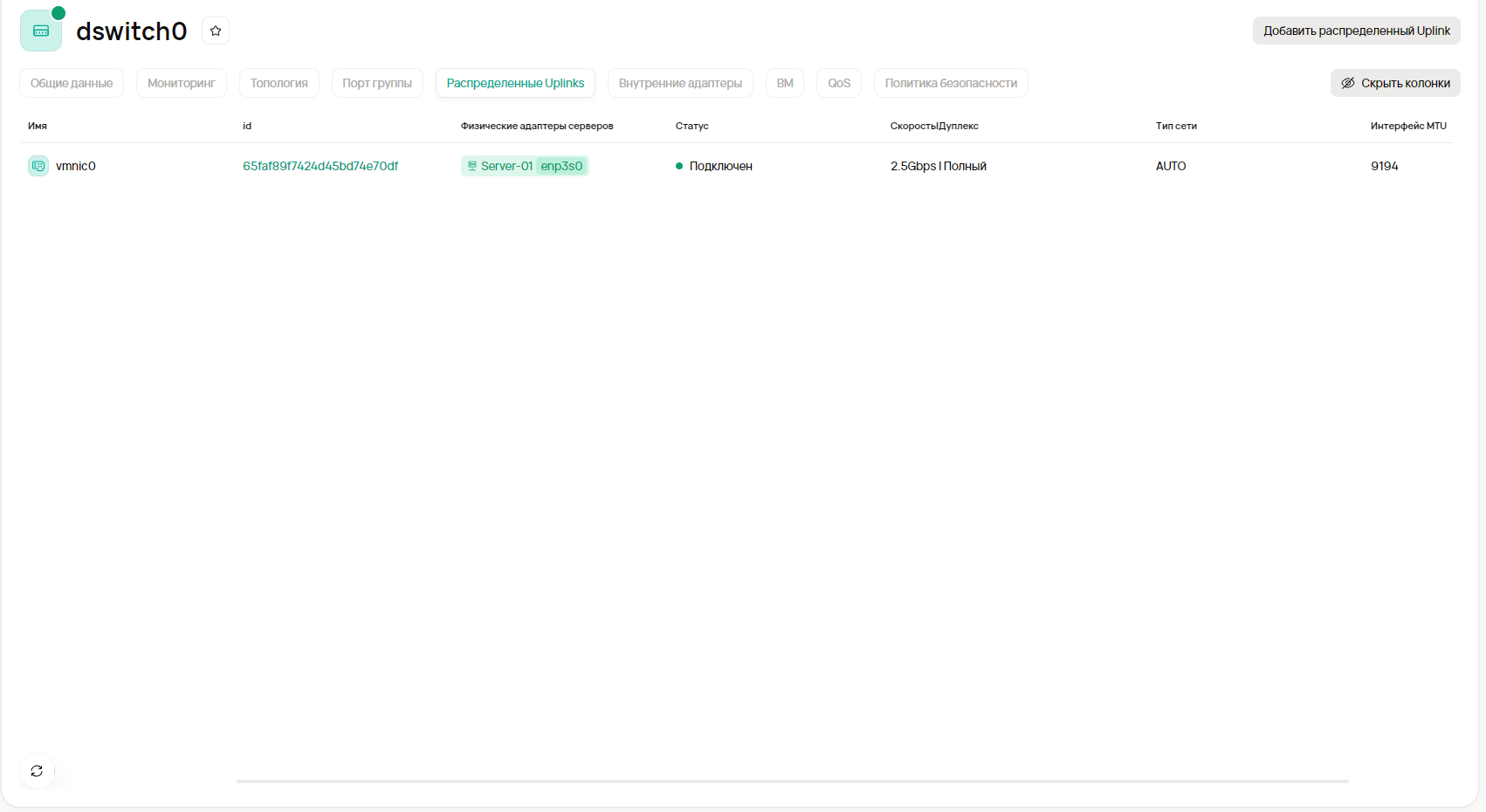Click the dswitch0 switch icon
1486x812 pixels.
pos(41,31)
